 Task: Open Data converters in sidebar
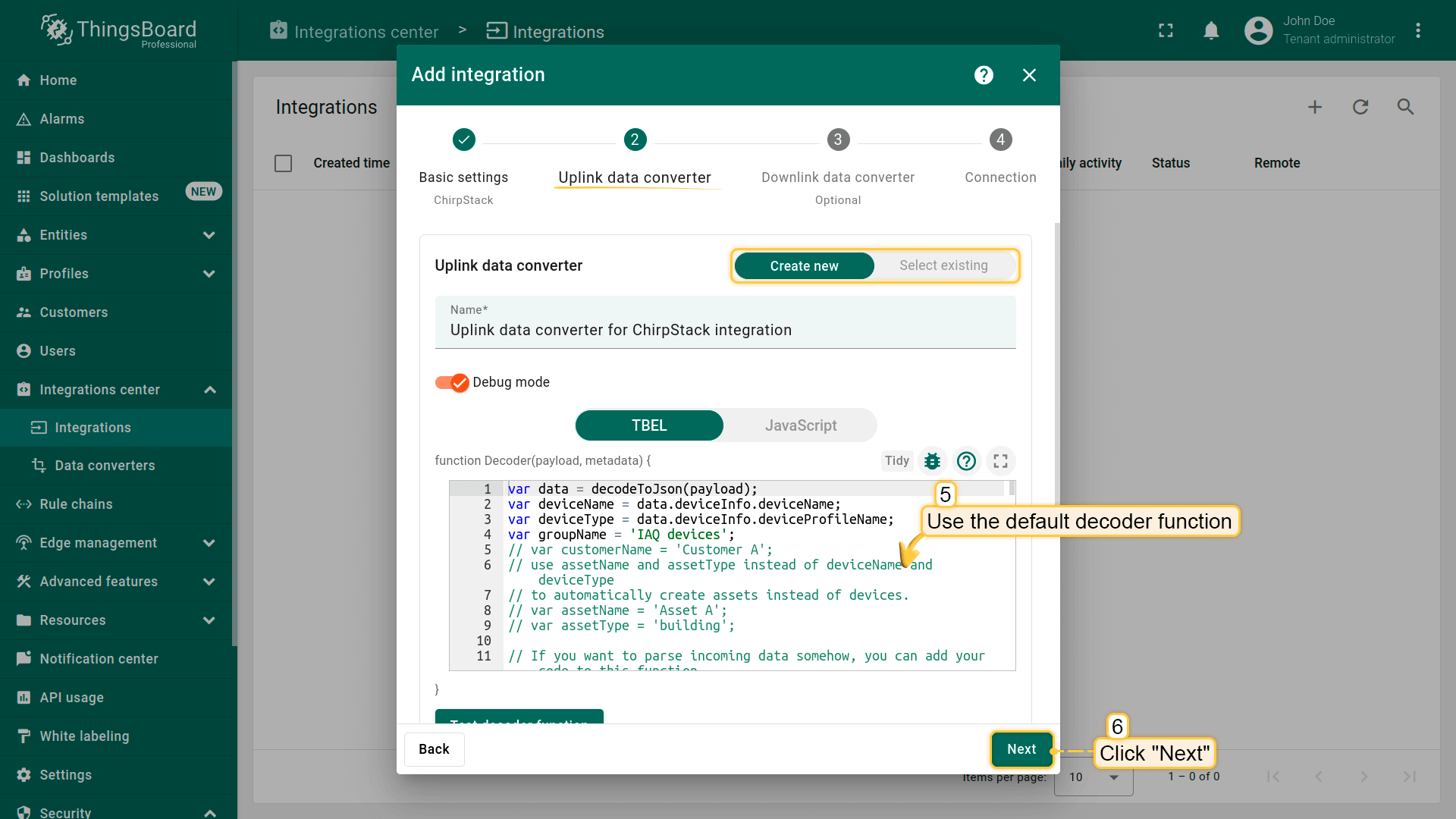click(x=116, y=466)
